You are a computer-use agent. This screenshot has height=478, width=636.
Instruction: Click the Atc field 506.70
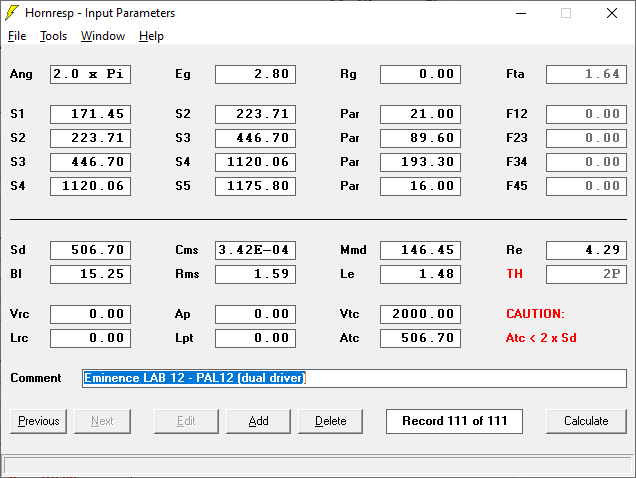420,338
